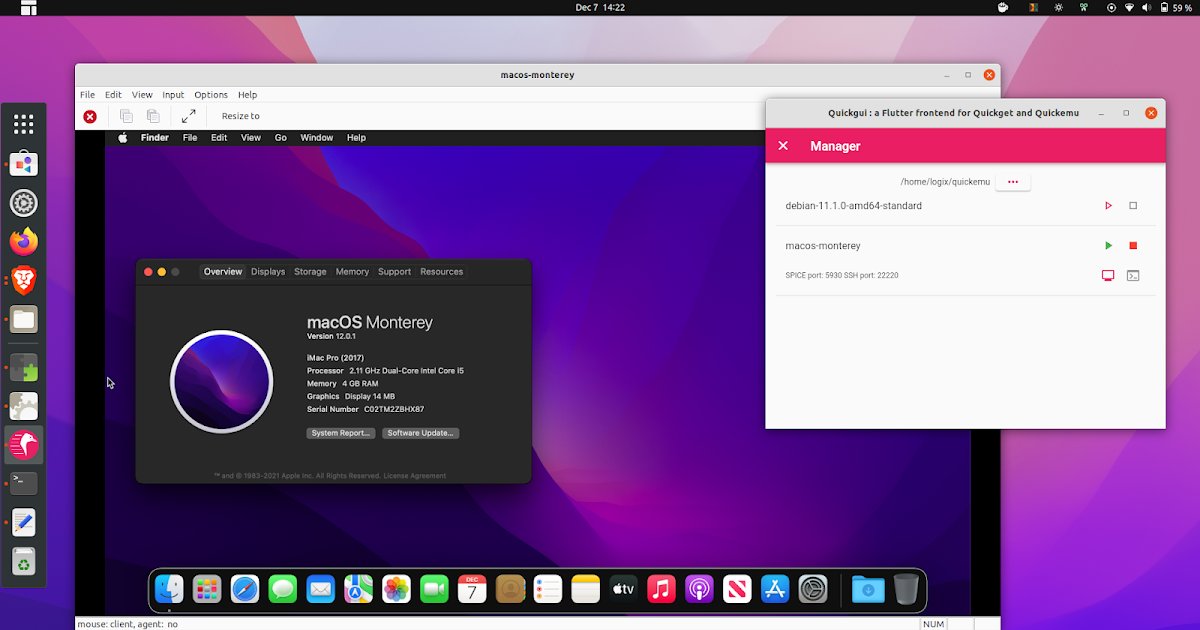The width and height of the screenshot is (1200, 630).
Task: Close the Manager screen with the X icon
Action: 783,146
